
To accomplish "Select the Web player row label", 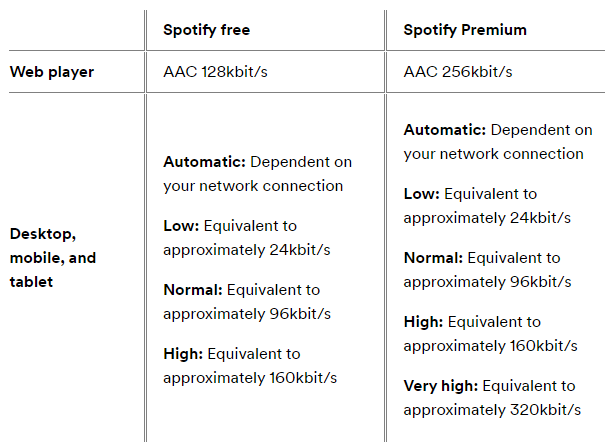I will 52,72.
